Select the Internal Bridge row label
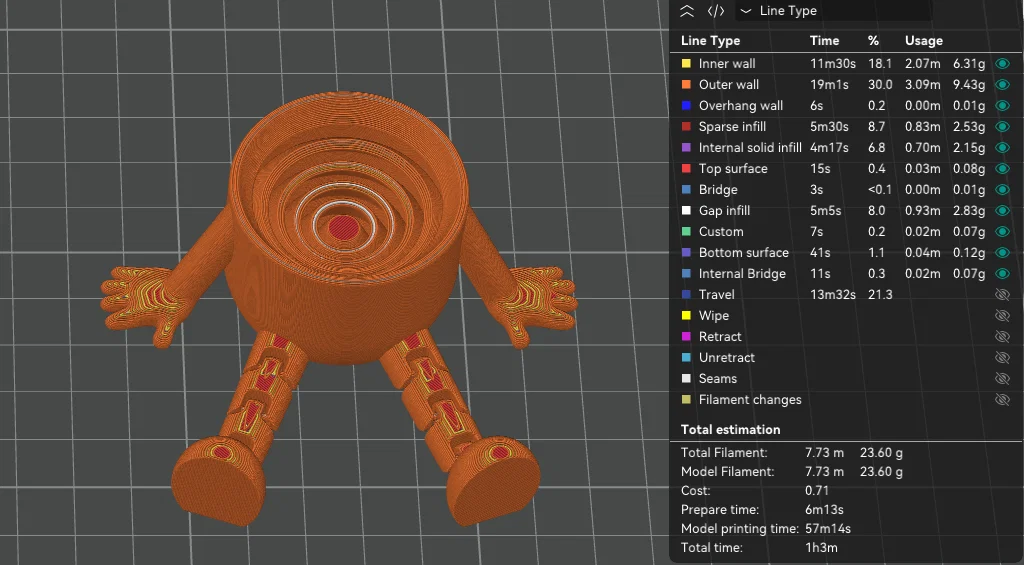The image size is (1024, 565). coord(742,273)
